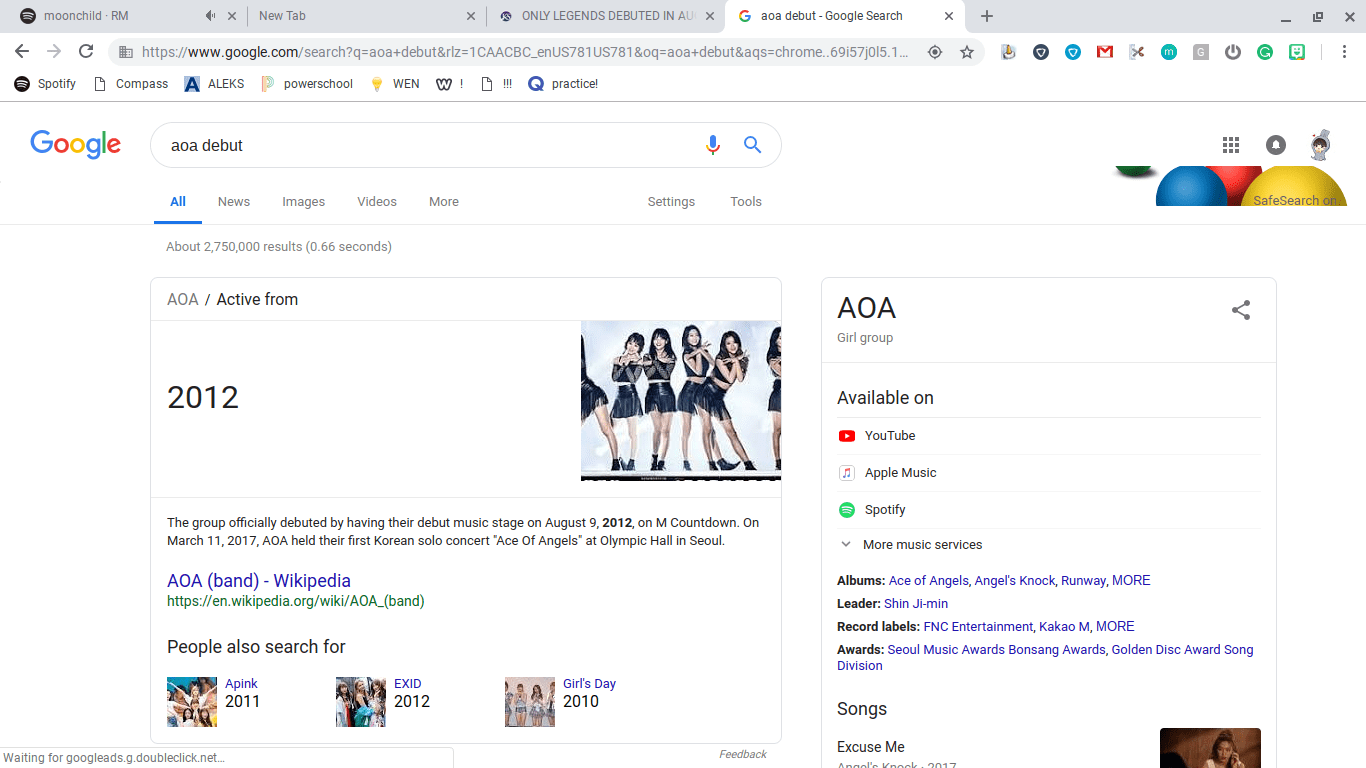Open the More search categories dropdown
The height and width of the screenshot is (768, 1366).
click(x=444, y=202)
